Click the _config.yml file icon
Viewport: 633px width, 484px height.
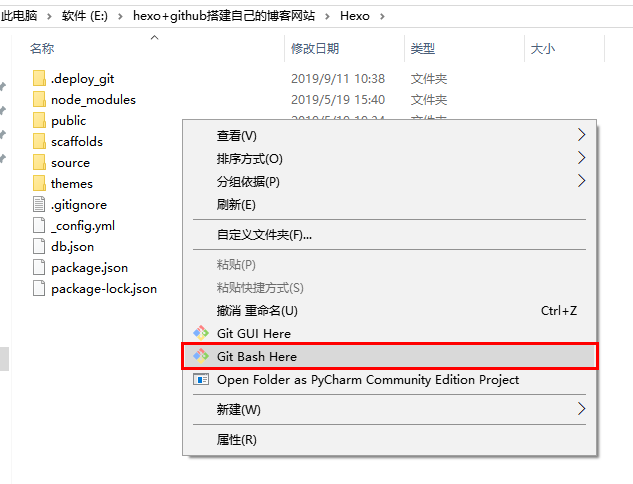coord(39,225)
